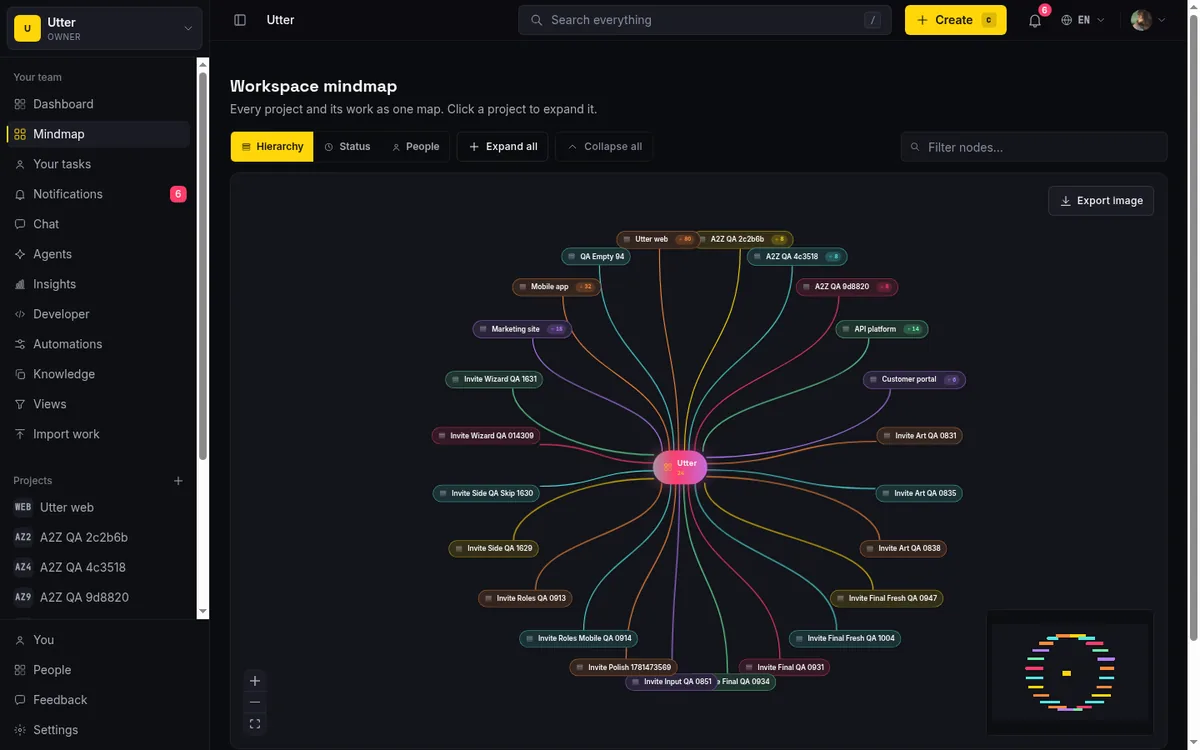The height and width of the screenshot is (750, 1200).
Task: Switch to People view tab
Action: [415, 147]
